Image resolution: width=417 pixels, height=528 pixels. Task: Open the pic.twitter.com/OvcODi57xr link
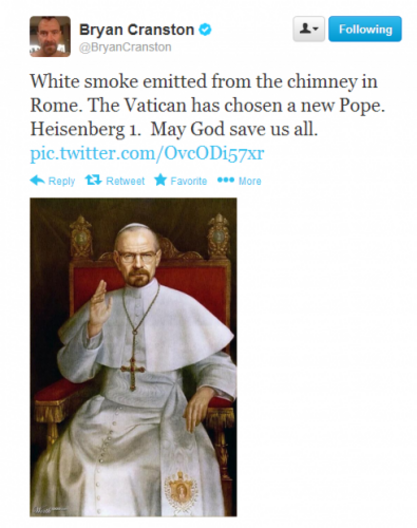click(147, 153)
